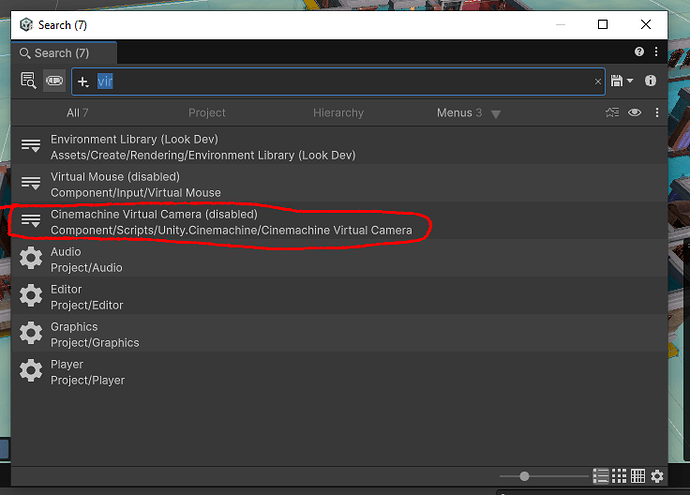The image size is (690, 495).
Task: Maximize the Search window
Action: pos(603,25)
